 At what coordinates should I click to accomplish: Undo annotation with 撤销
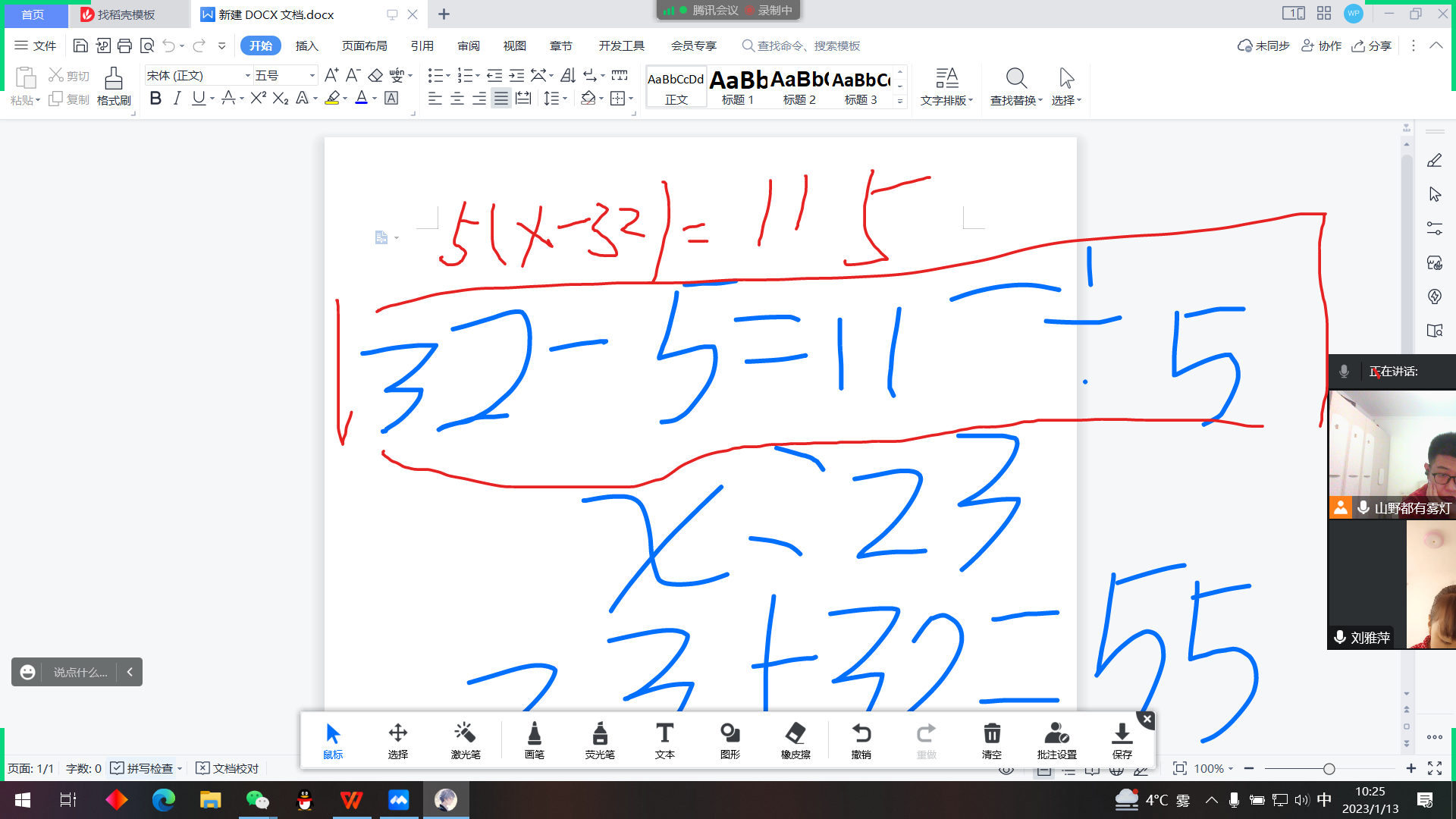(861, 741)
